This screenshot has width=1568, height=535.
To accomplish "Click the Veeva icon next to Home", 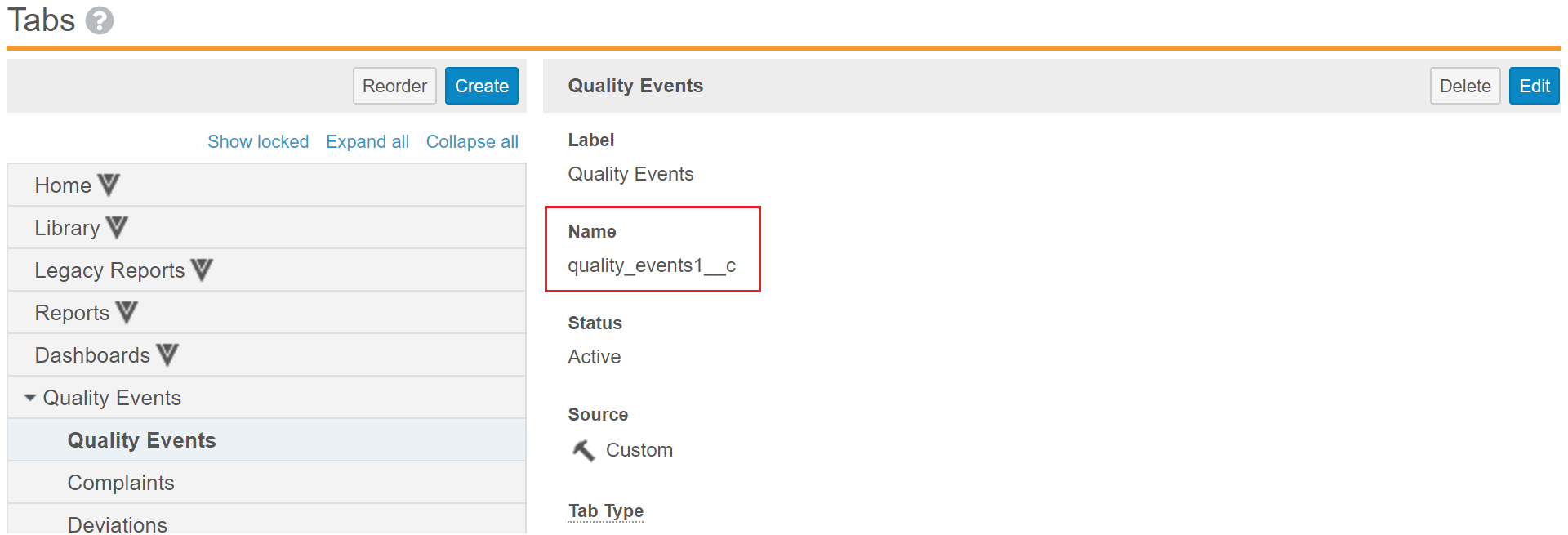I will pos(109,185).
